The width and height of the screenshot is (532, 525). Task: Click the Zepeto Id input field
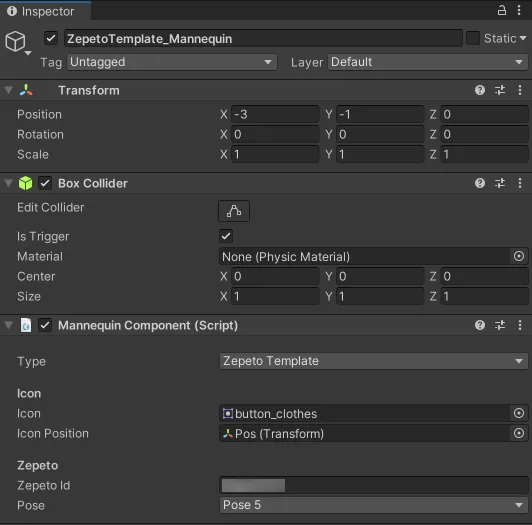pos(374,485)
